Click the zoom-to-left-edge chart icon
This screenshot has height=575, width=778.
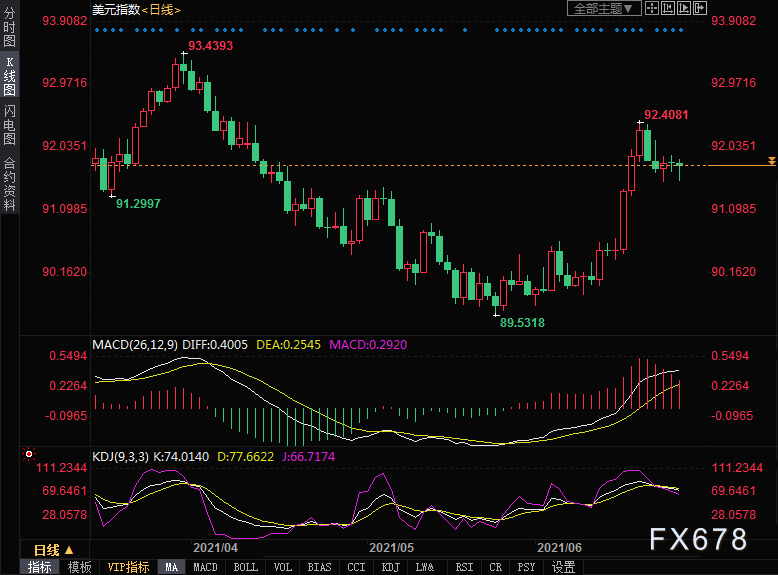pos(668,8)
